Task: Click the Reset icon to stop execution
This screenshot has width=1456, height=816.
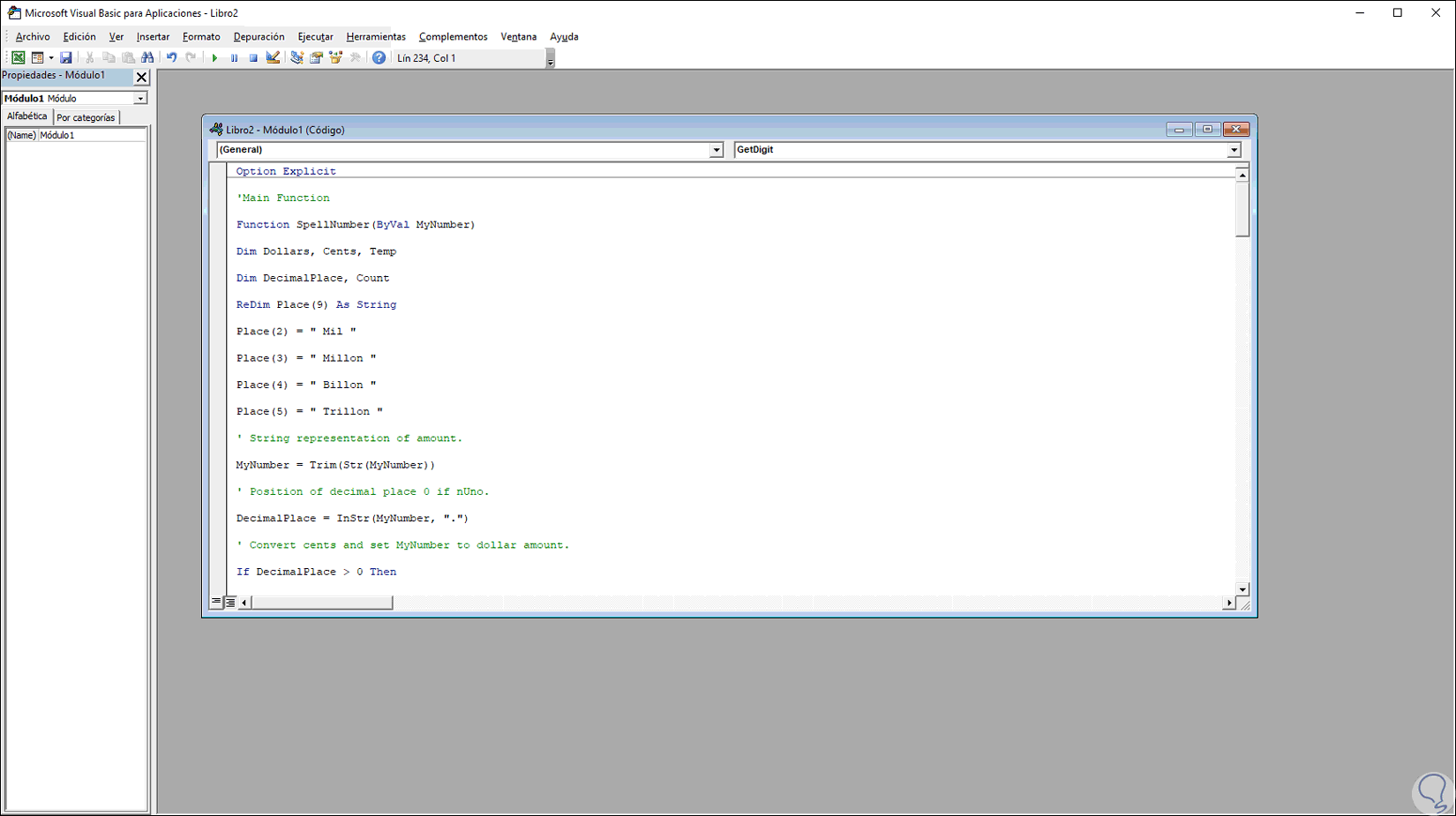Action: pos(253,57)
